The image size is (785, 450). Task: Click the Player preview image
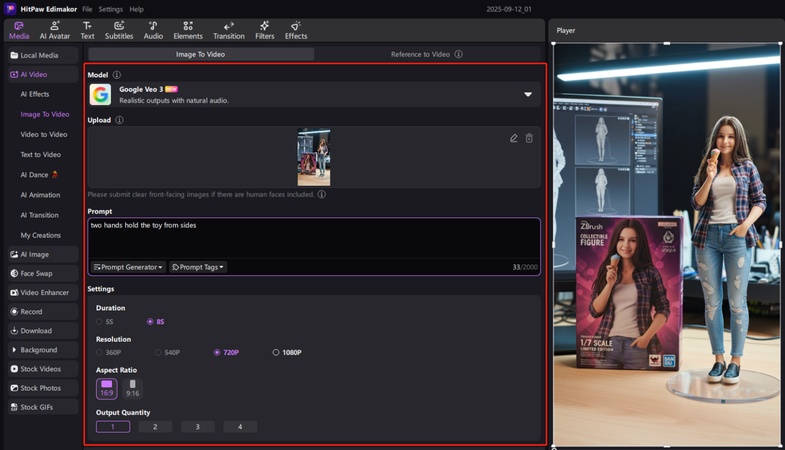pos(667,244)
